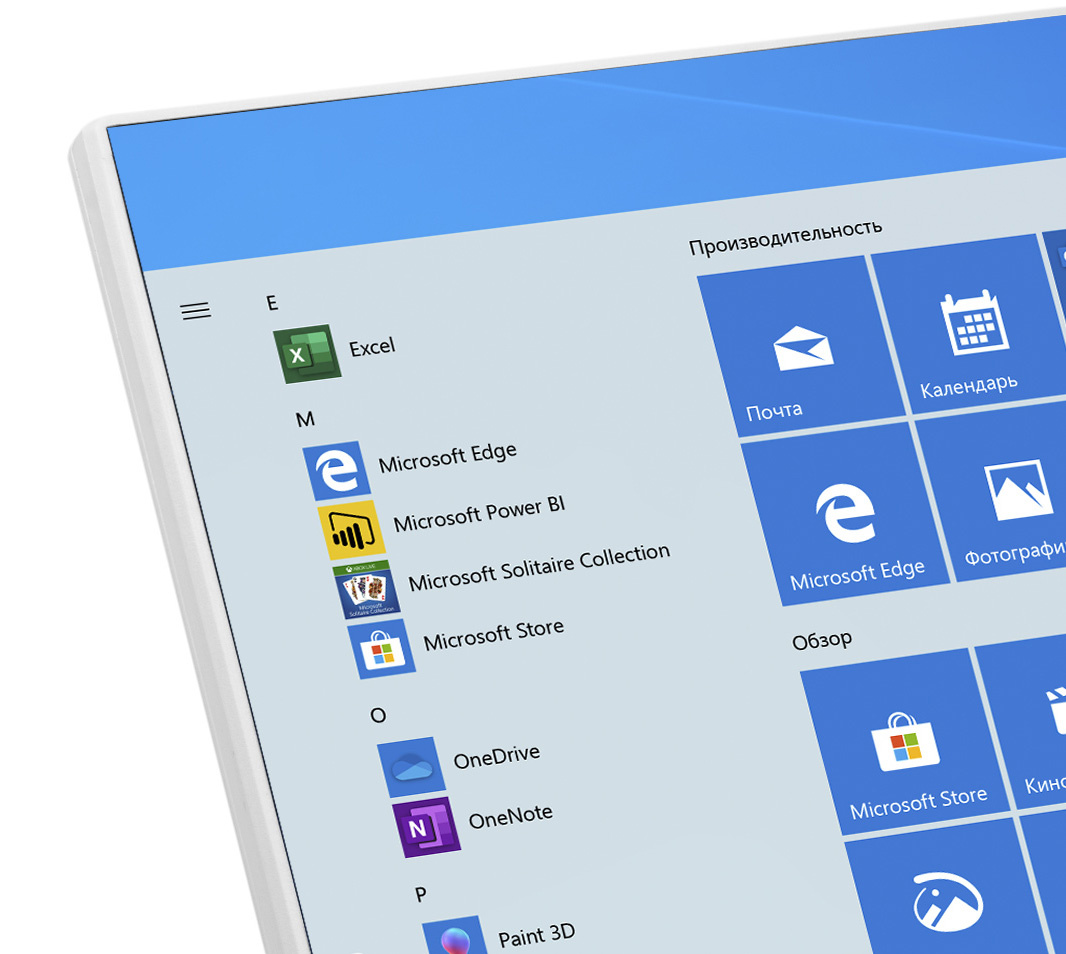Screen dimensions: 1066x954
Task: Click the OneDrive label
Action: tap(497, 756)
